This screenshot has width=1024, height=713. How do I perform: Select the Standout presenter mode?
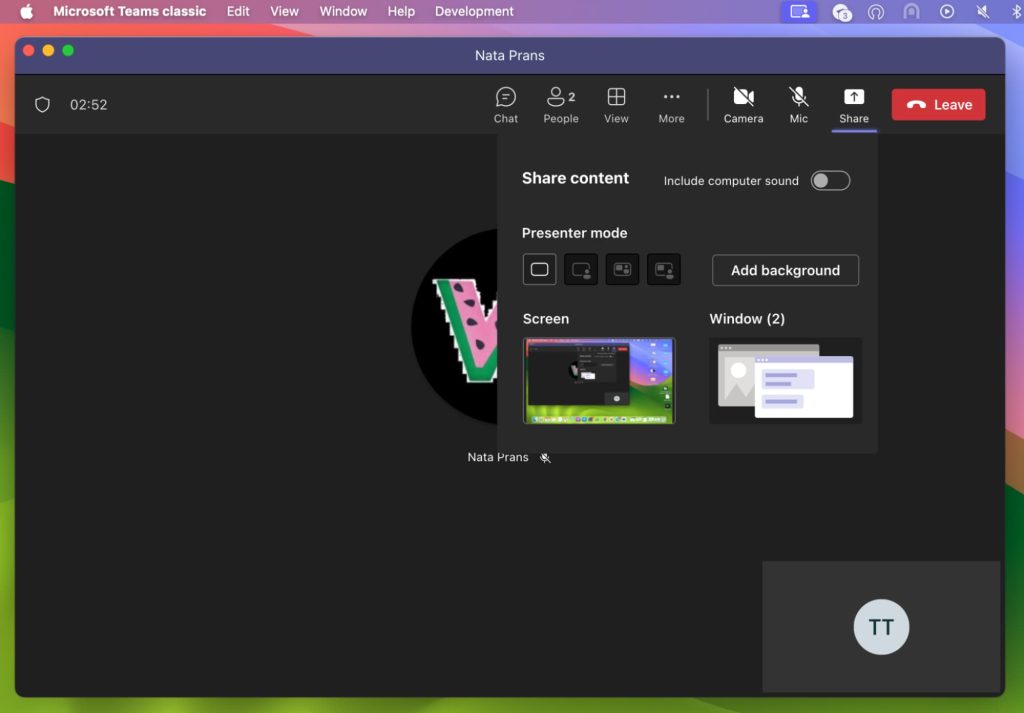click(581, 269)
